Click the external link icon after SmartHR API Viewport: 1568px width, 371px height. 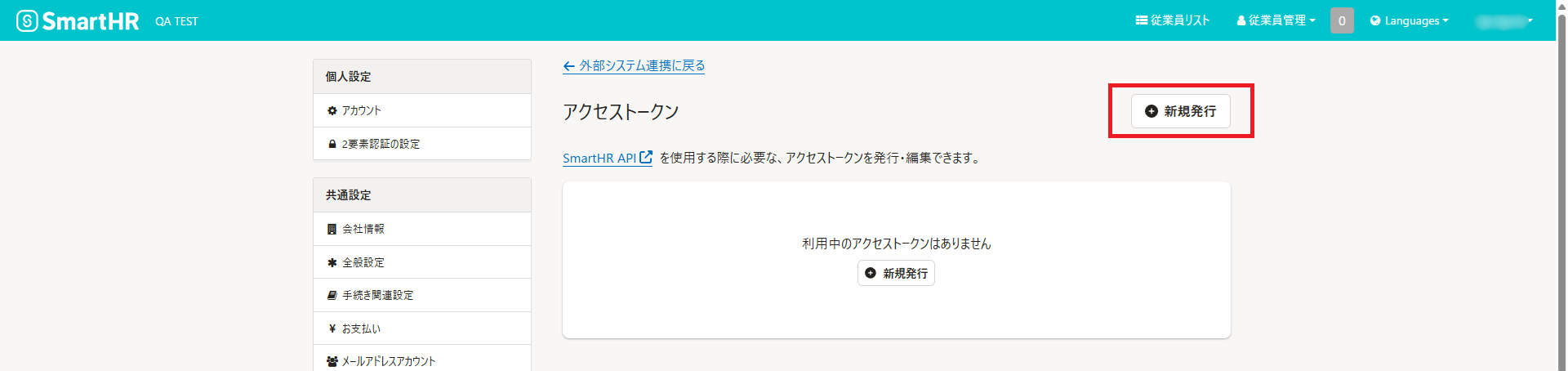[646, 157]
